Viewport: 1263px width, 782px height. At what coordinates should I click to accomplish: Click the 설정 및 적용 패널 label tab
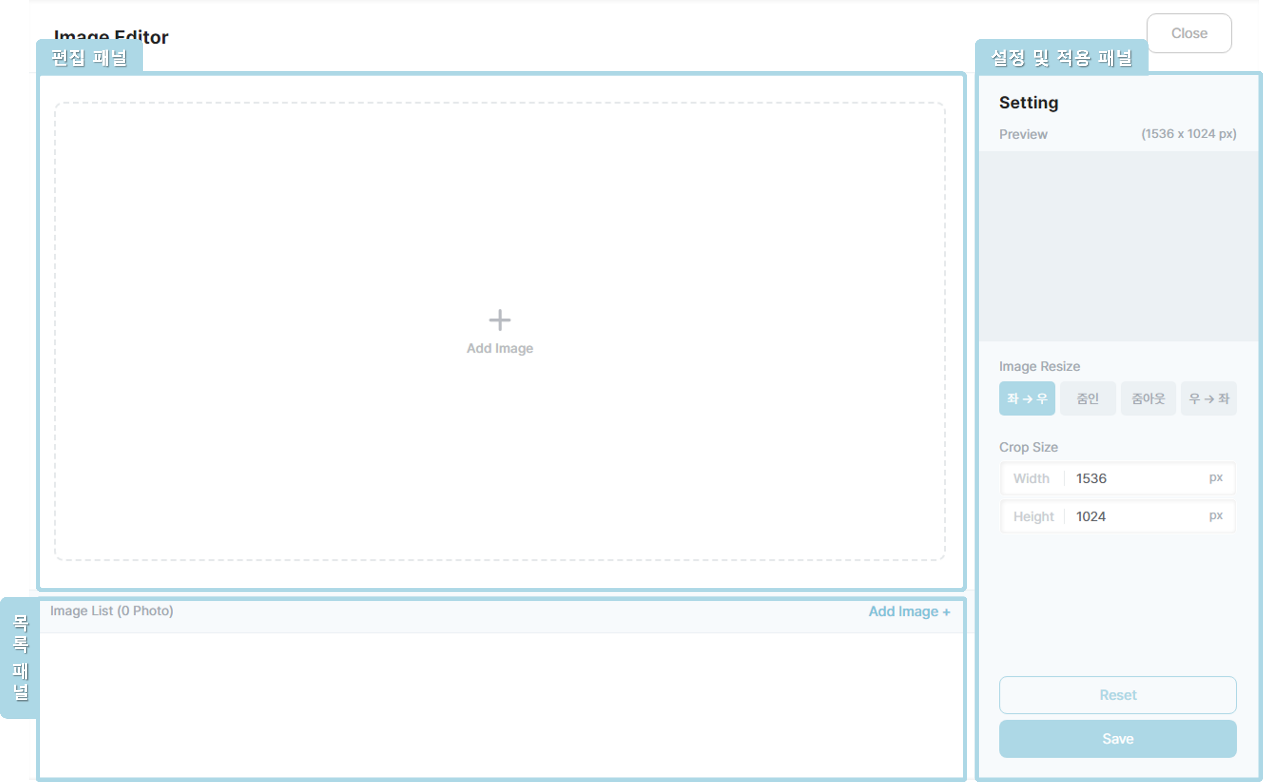pos(1060,58)
